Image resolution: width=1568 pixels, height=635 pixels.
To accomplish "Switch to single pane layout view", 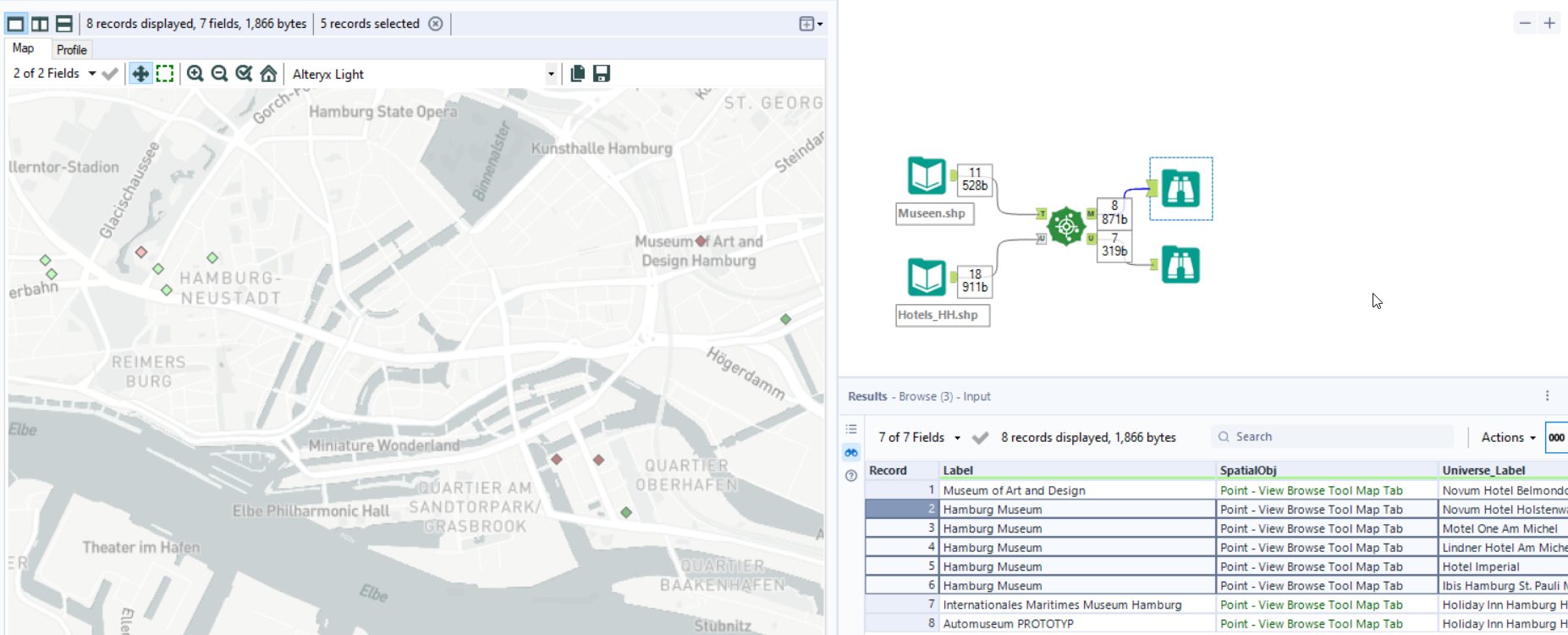I will [16, 24].
